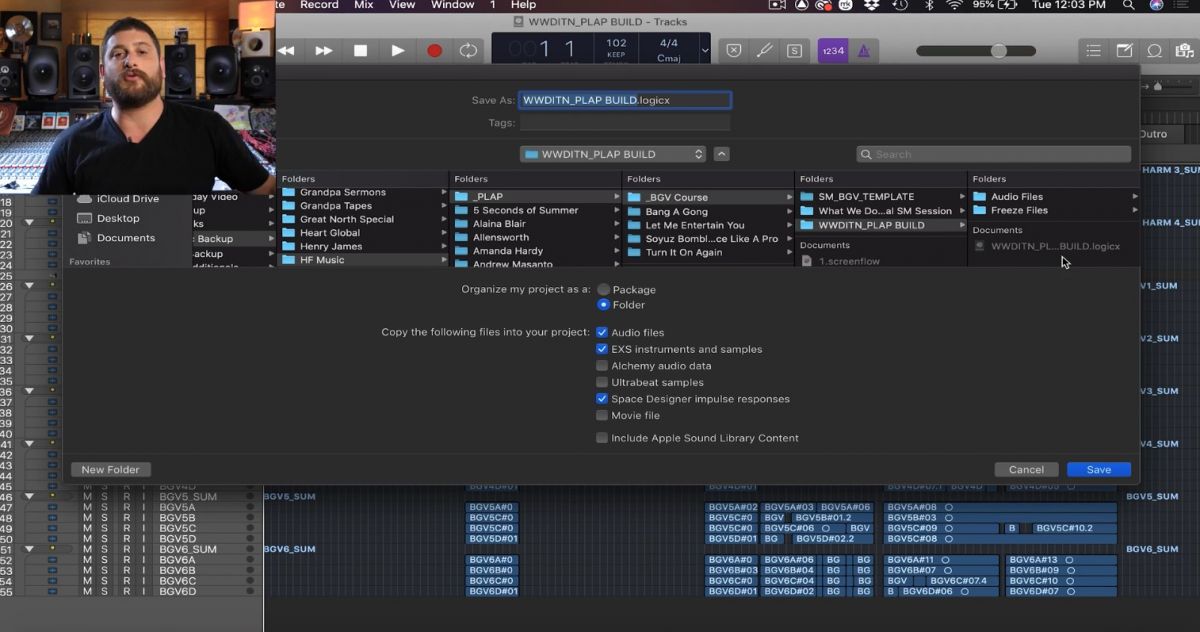Screen dimensions: 1200x632
Task: Open the Window menu
Action: coord(452,5)
